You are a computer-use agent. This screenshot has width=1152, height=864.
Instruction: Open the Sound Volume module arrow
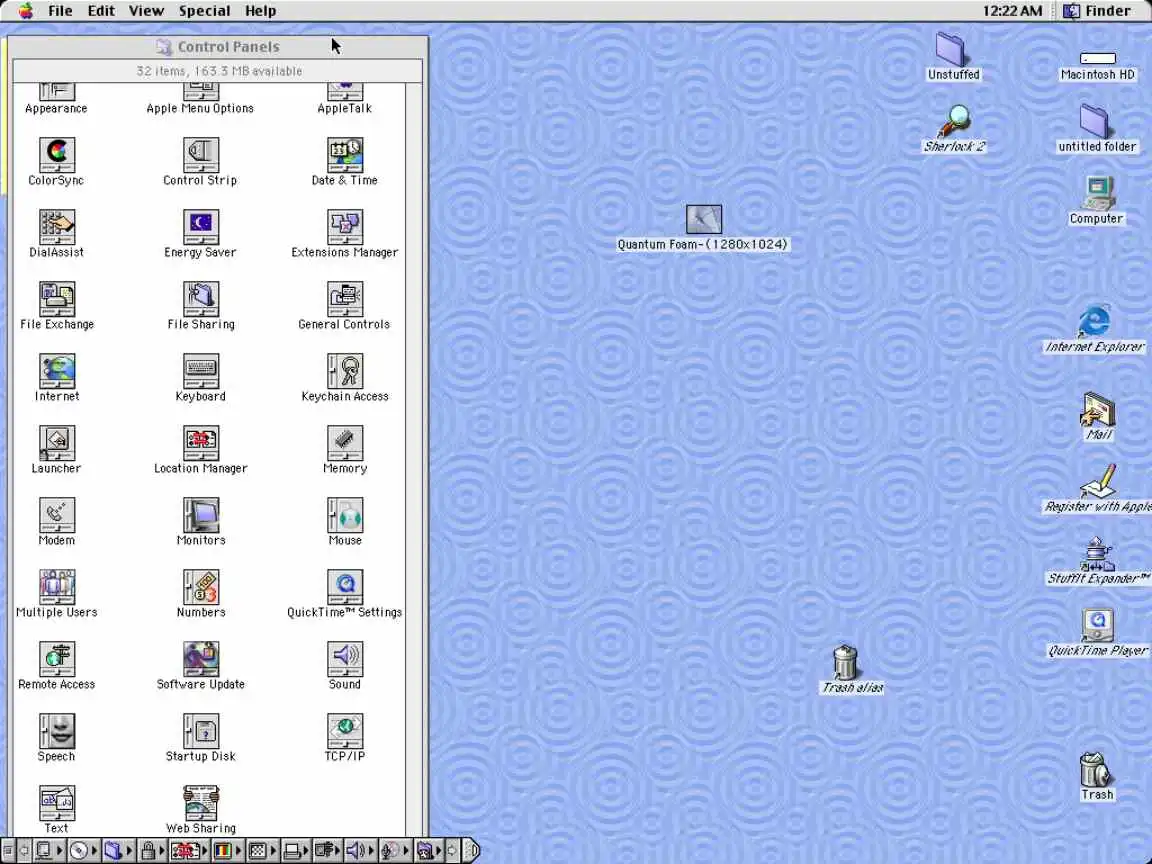[371, 851]
